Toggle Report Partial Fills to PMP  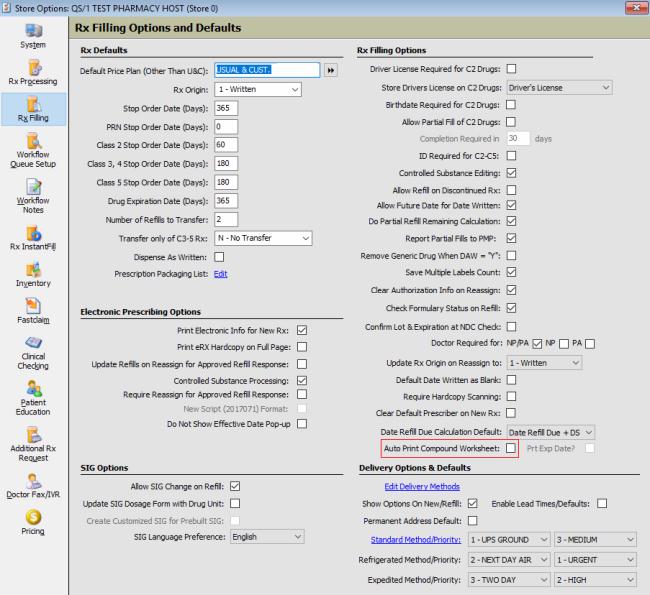(512, 238)
